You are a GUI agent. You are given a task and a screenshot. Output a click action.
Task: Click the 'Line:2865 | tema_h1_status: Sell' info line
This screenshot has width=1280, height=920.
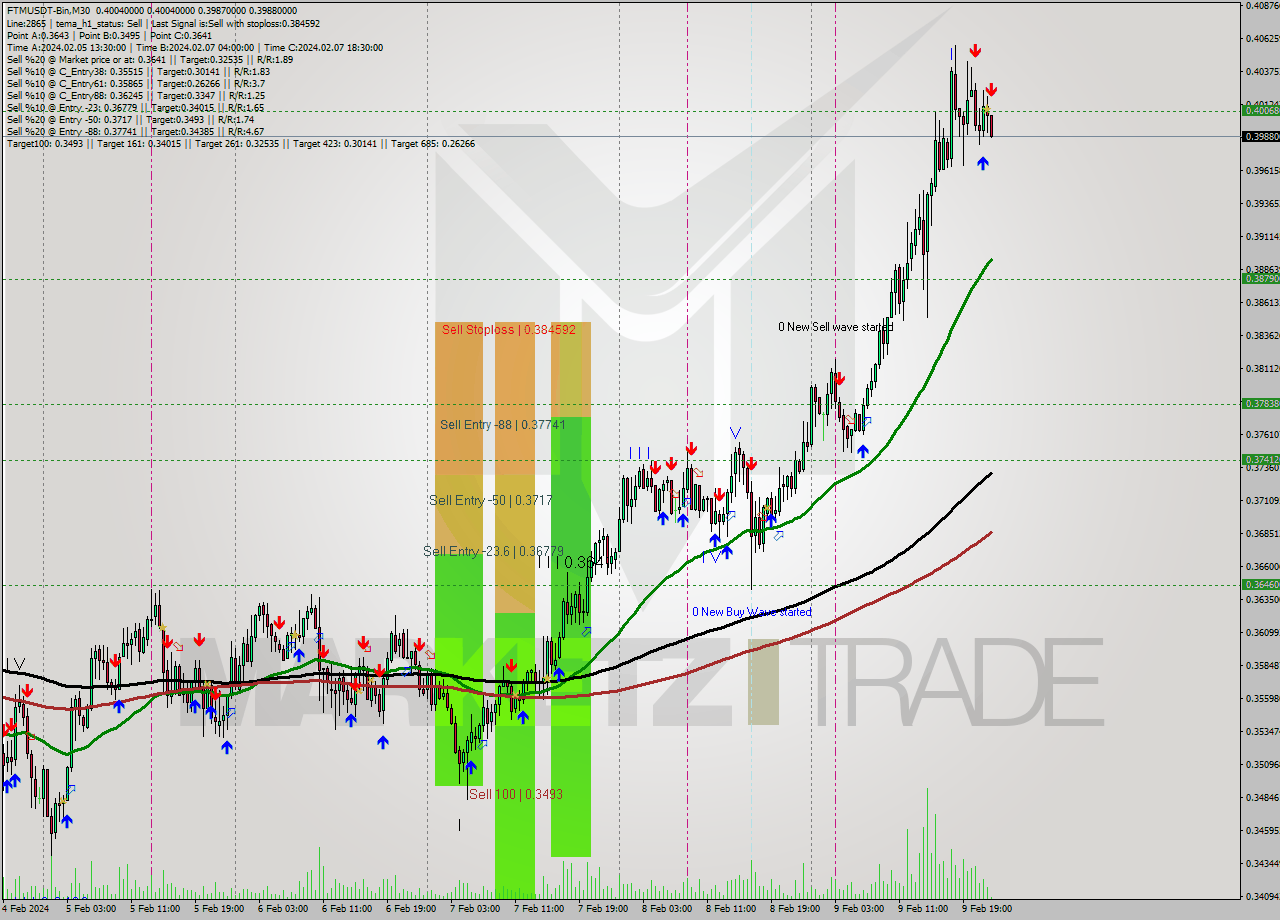pyautogui.click(x=163, y=23)
